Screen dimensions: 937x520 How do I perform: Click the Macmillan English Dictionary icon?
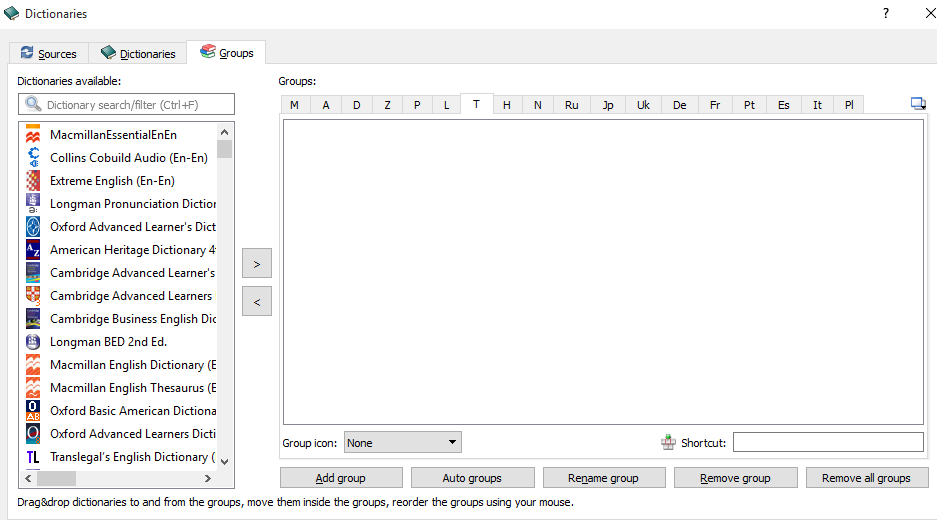point(33,365)
